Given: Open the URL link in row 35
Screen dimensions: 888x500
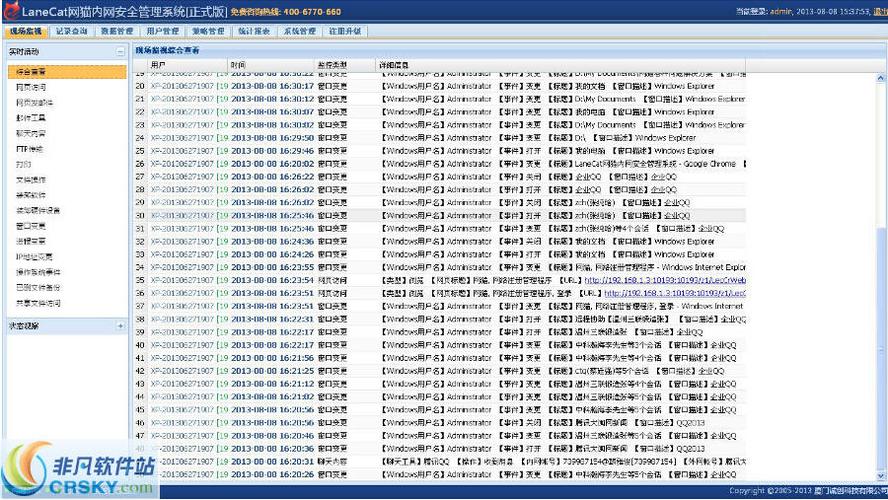Looking at the screenshot, I should point(665,280).
